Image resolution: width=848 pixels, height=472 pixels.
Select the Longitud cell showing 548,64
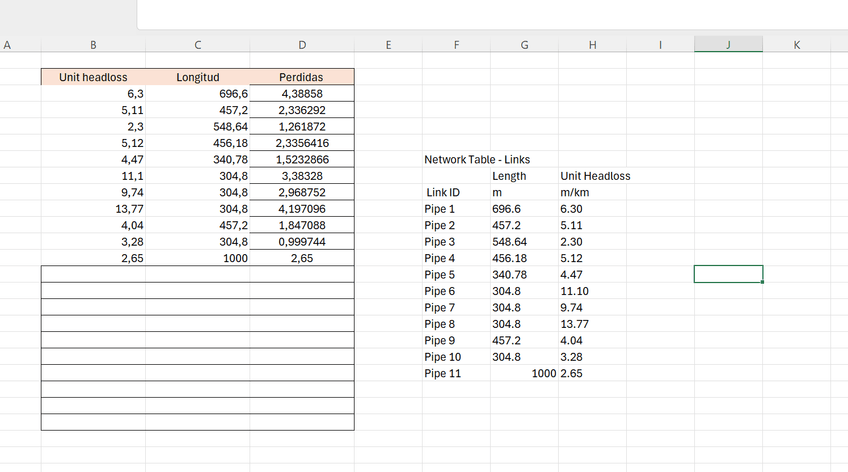pos(198,126)
